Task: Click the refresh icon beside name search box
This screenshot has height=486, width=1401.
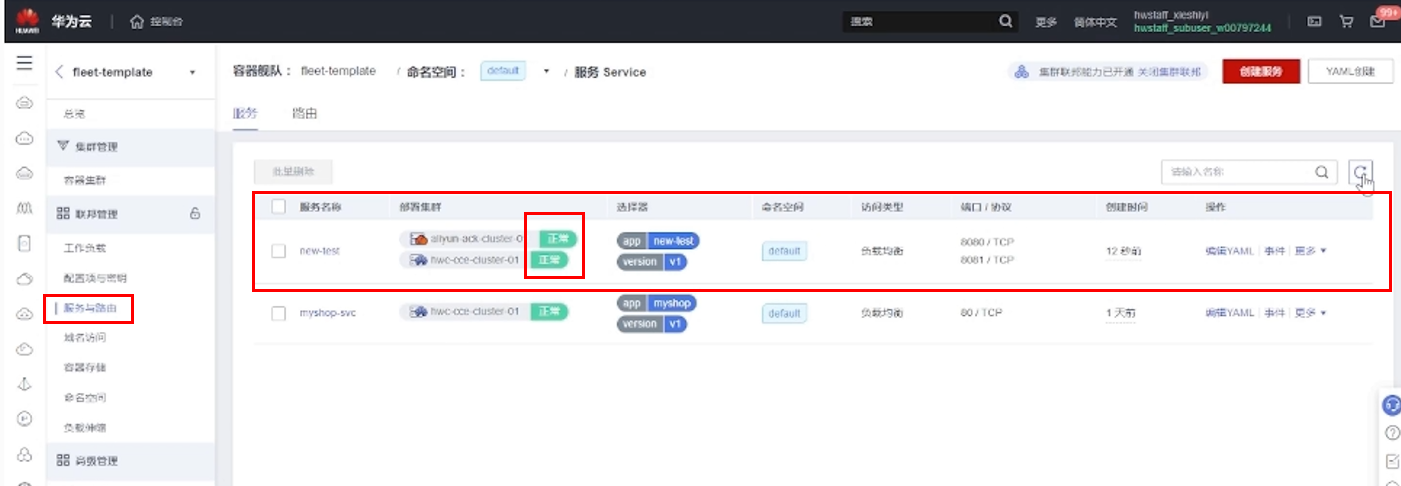Action: 1360,172
